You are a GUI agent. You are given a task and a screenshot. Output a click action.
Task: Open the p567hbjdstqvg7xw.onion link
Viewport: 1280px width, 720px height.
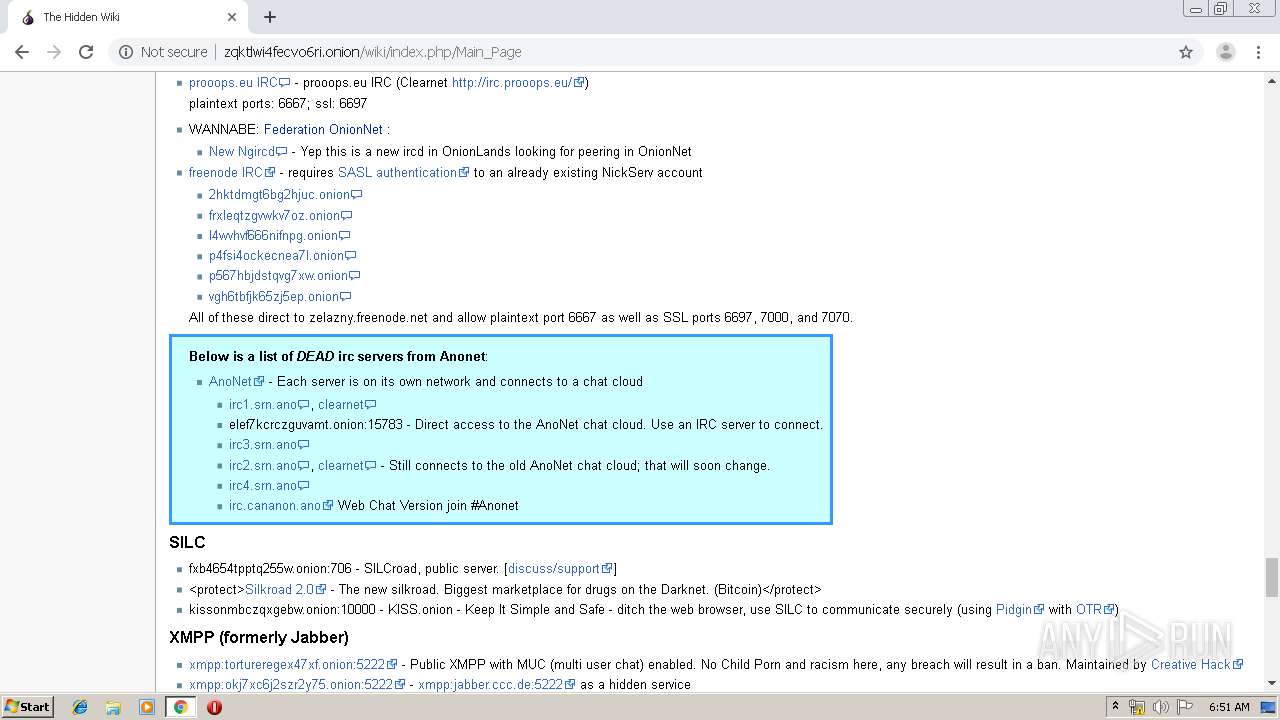pyautogui.click(x=284, y=275)
